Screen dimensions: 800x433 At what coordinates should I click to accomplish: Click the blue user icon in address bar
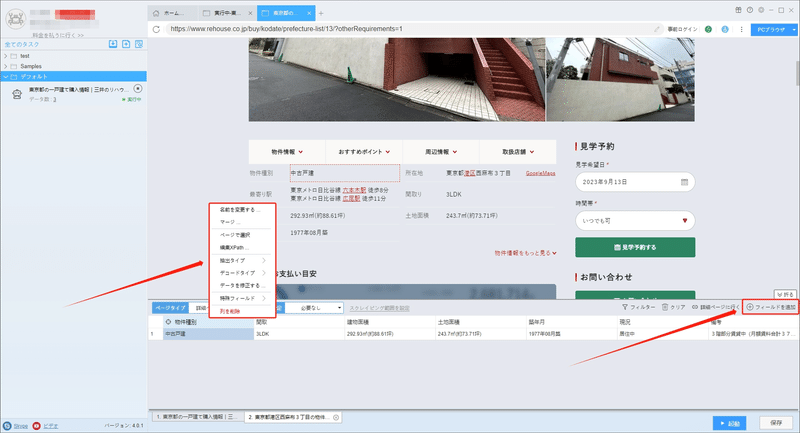tap(725, 29)
